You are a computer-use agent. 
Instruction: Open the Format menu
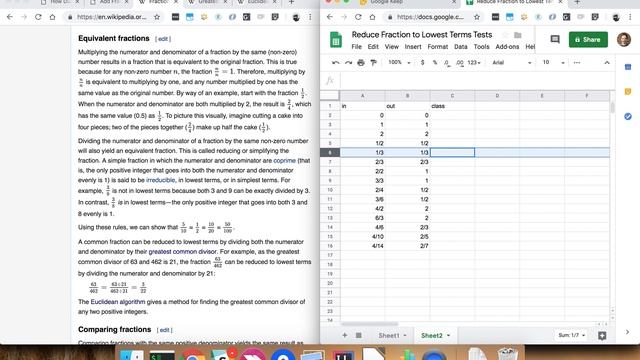coord(438,47)
